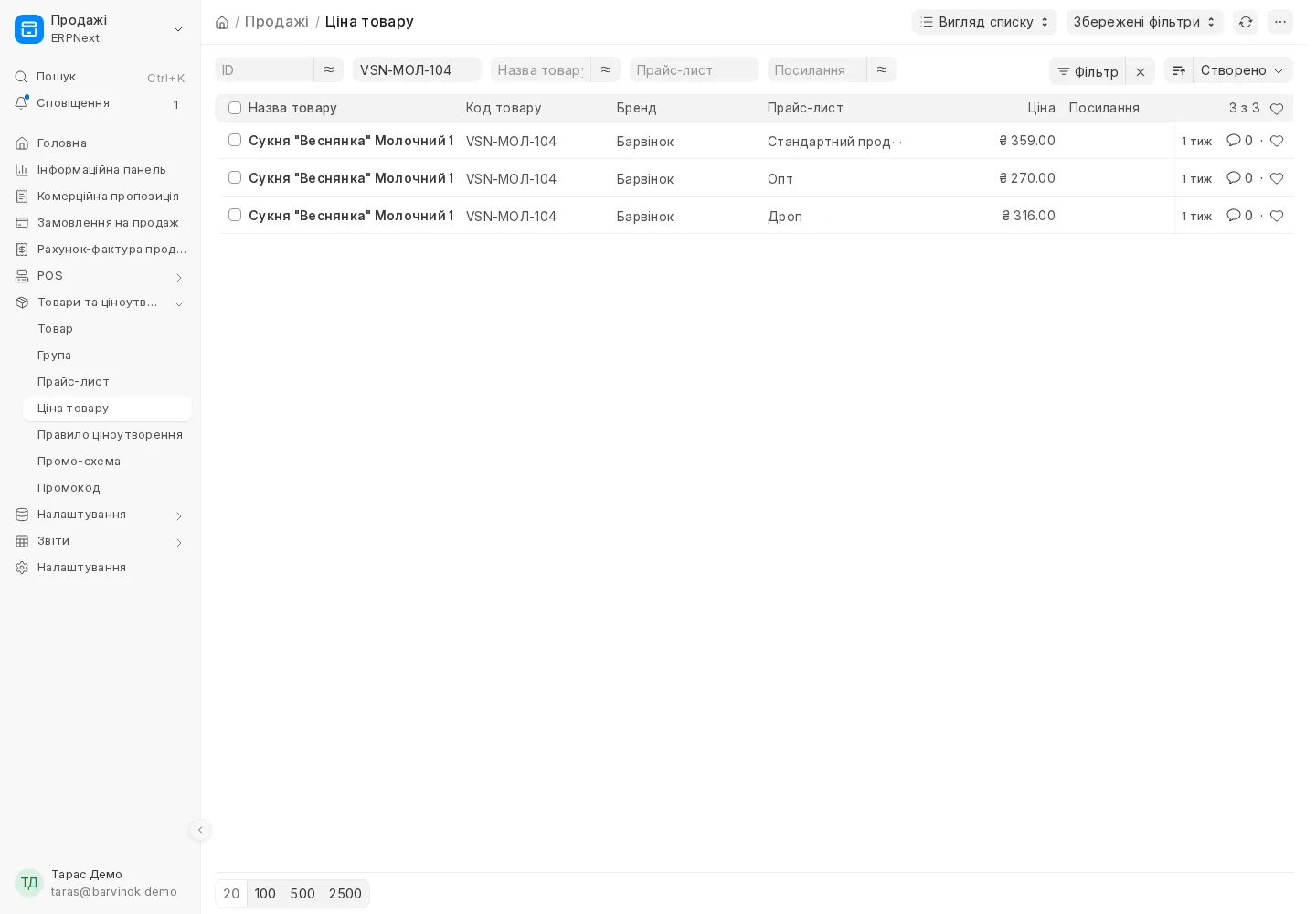Check the Опт row checkbox

235,177
